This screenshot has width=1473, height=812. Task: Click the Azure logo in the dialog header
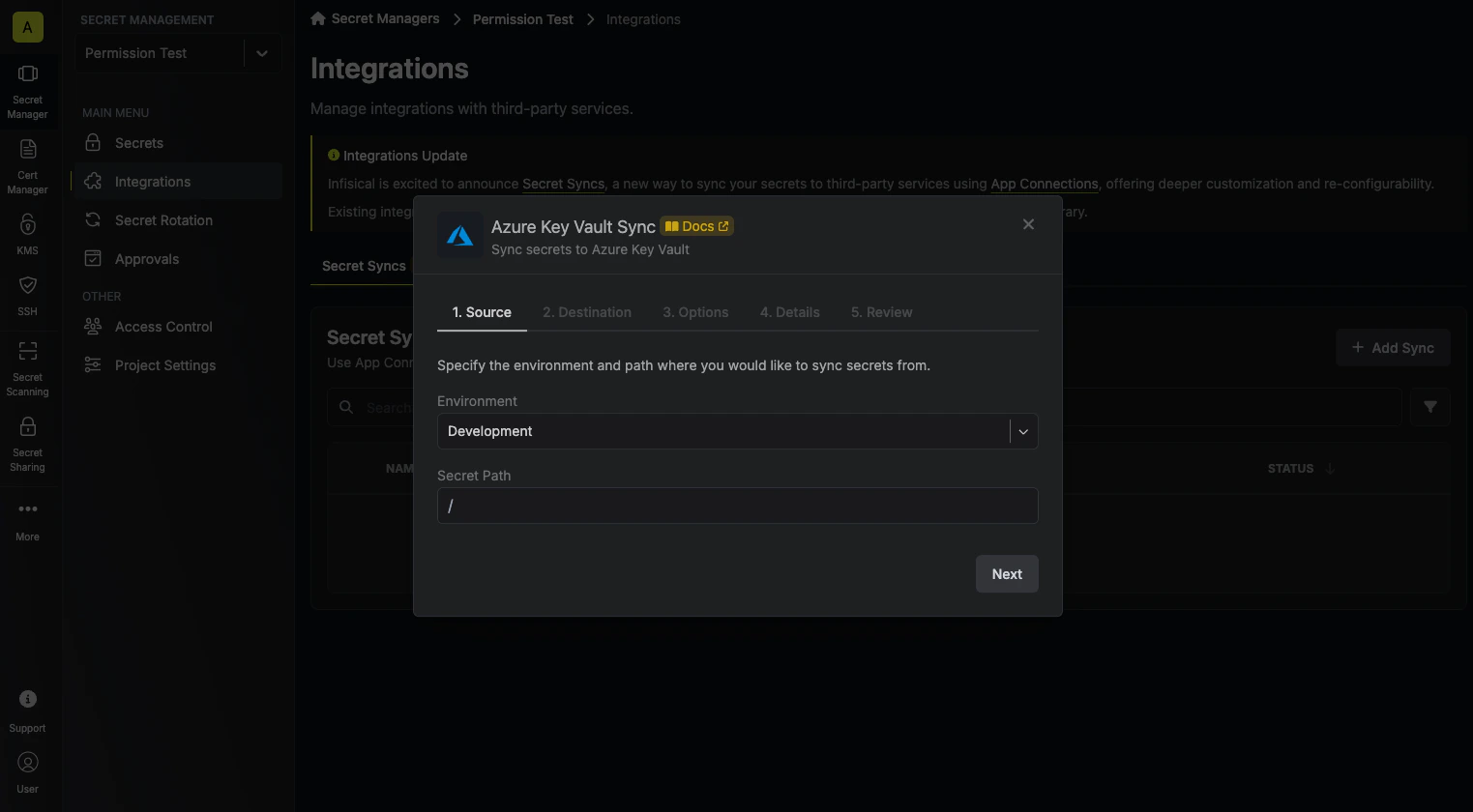(460, 236)
